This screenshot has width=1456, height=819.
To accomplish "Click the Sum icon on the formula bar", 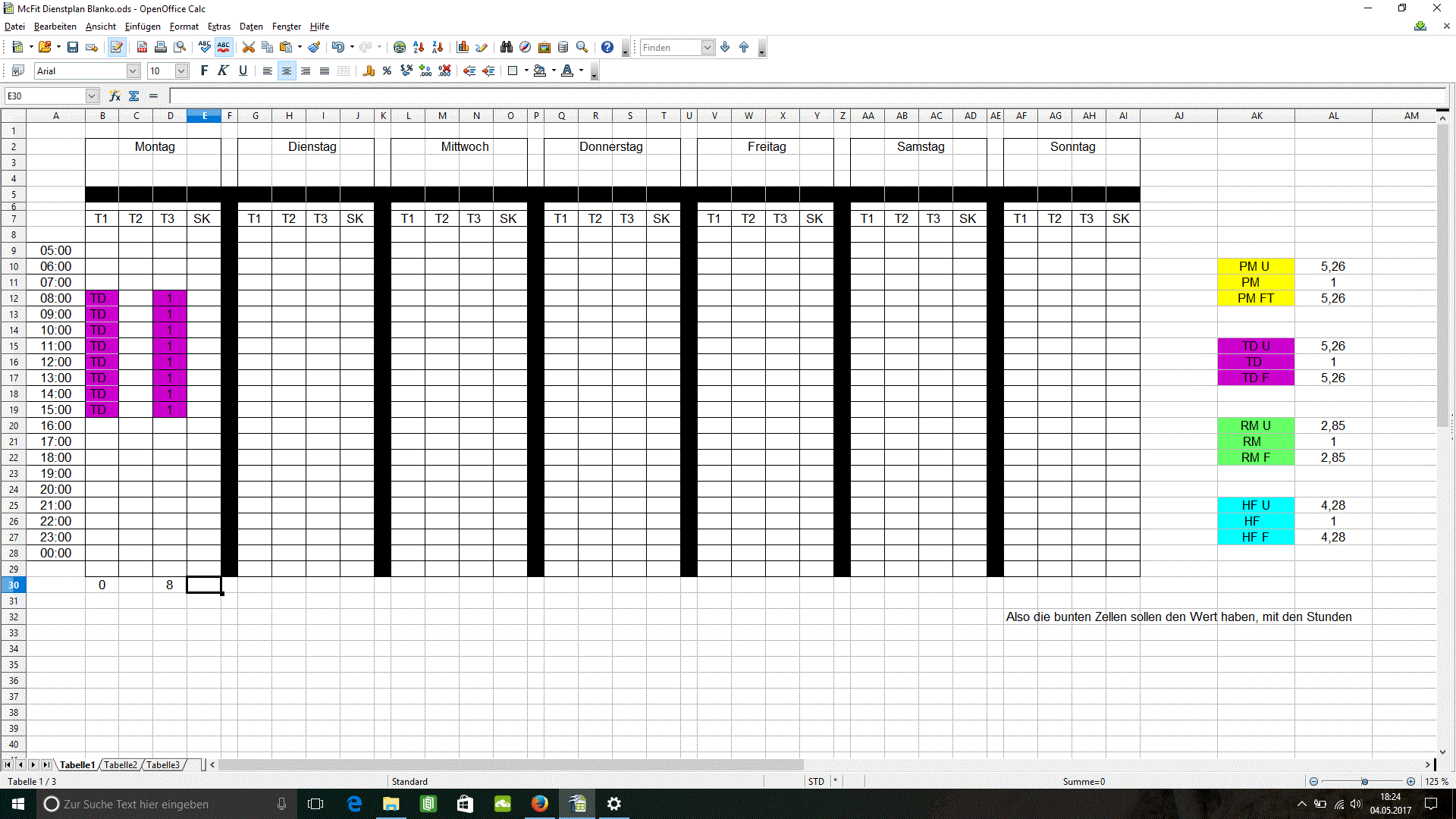I will click(x=133, y=96).
